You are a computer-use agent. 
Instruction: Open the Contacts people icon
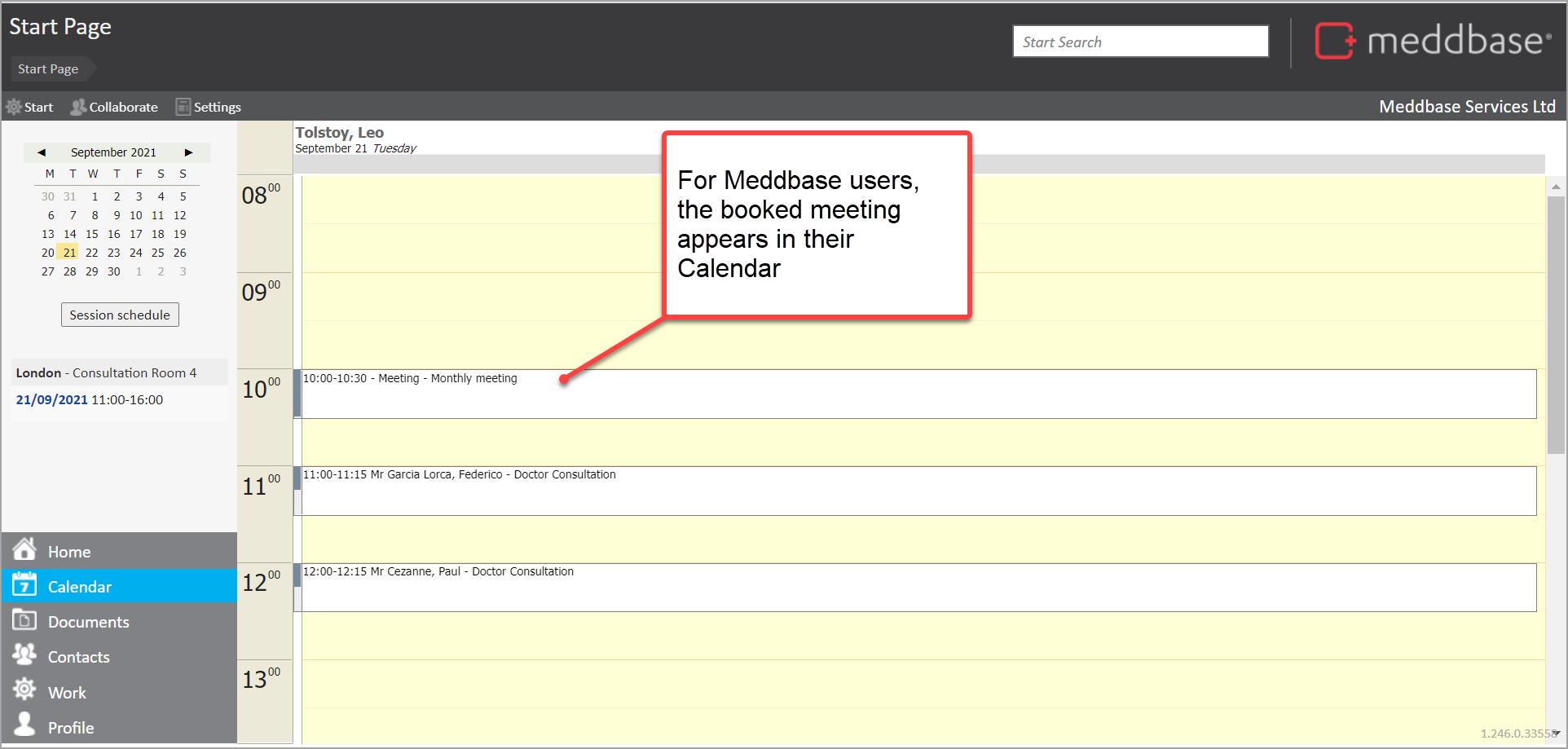coord(24,655)
